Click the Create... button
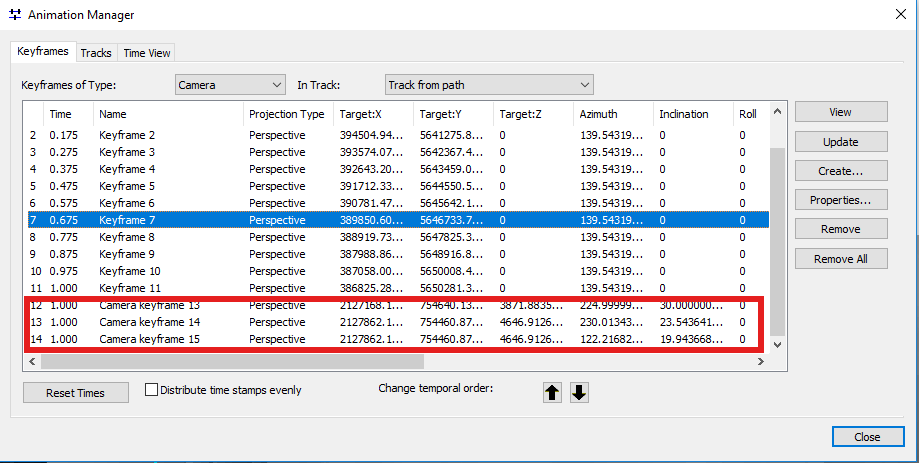This screenshot has height=463, width=919. click(841, 171)
